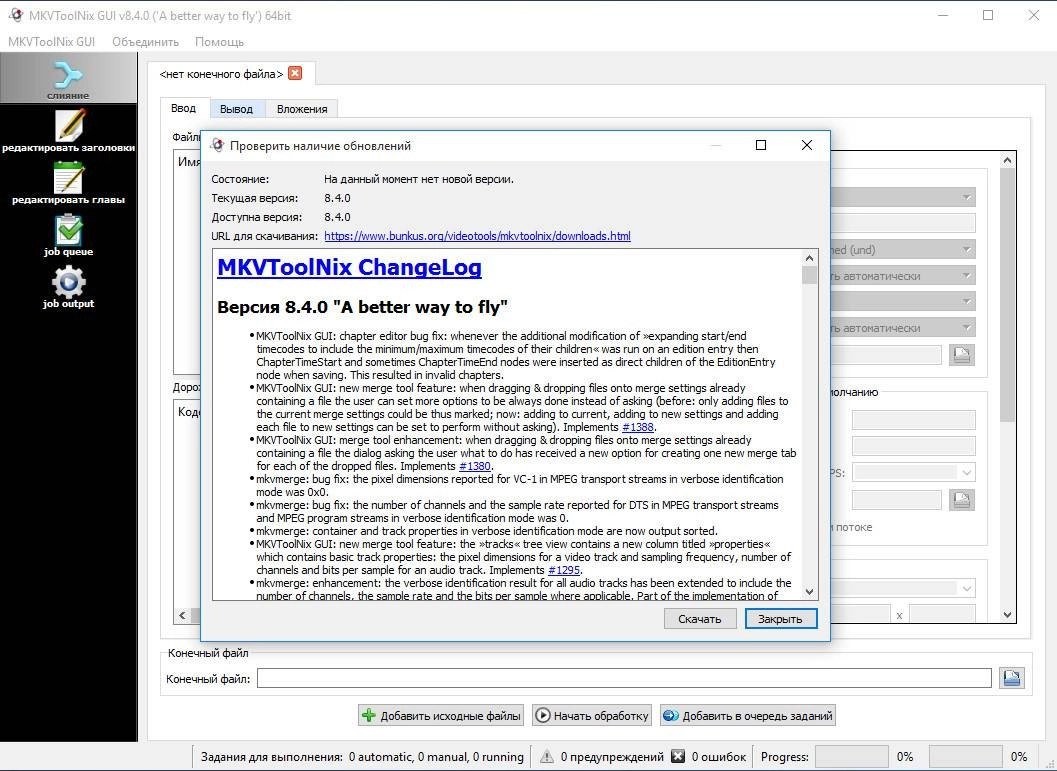Viewport: 1057px width, 771px height.
Task: Click Добавить исходные файлы button
Action: pyautogui.click(x=442, y=716)
